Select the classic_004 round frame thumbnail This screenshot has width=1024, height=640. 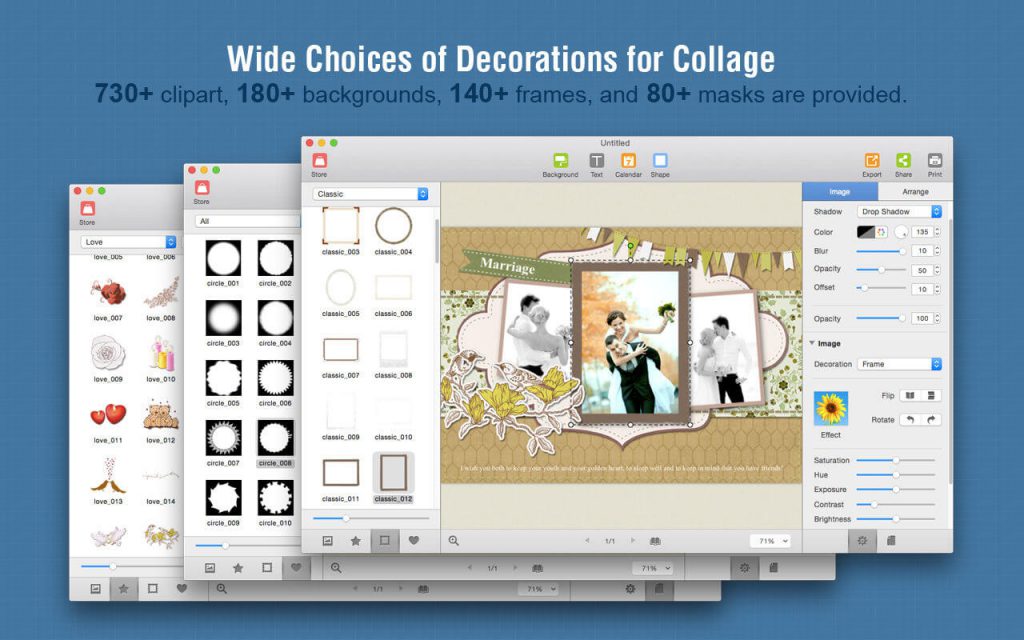[393, 227]
